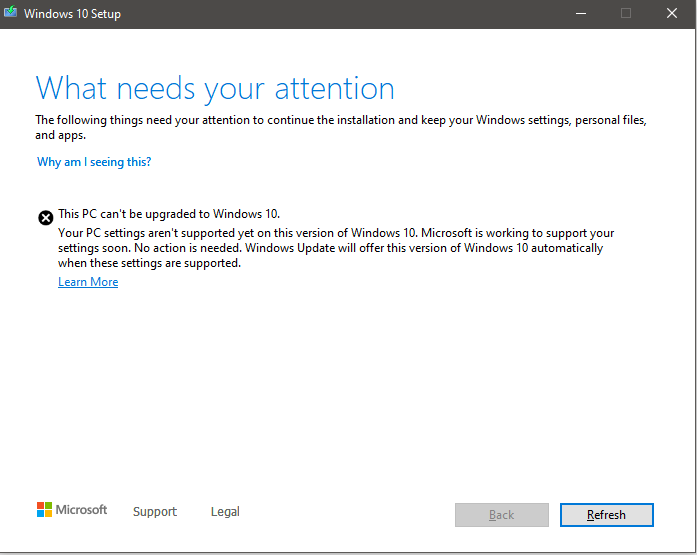Click the black error X icon
The width and height of the screenshot is (697, 559).
[x=45, y=218]
